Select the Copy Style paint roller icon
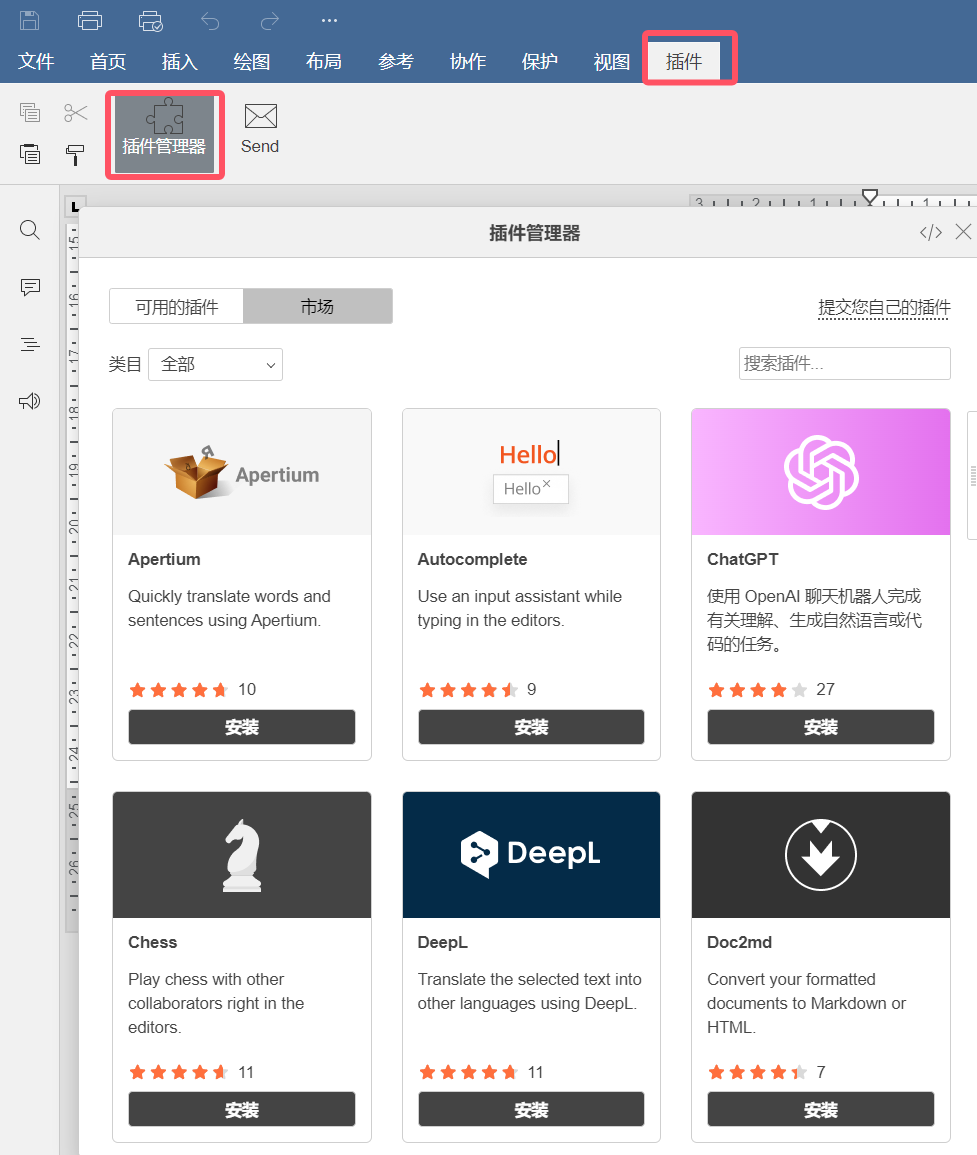The image size is (977, 1155). coord(75,155)
